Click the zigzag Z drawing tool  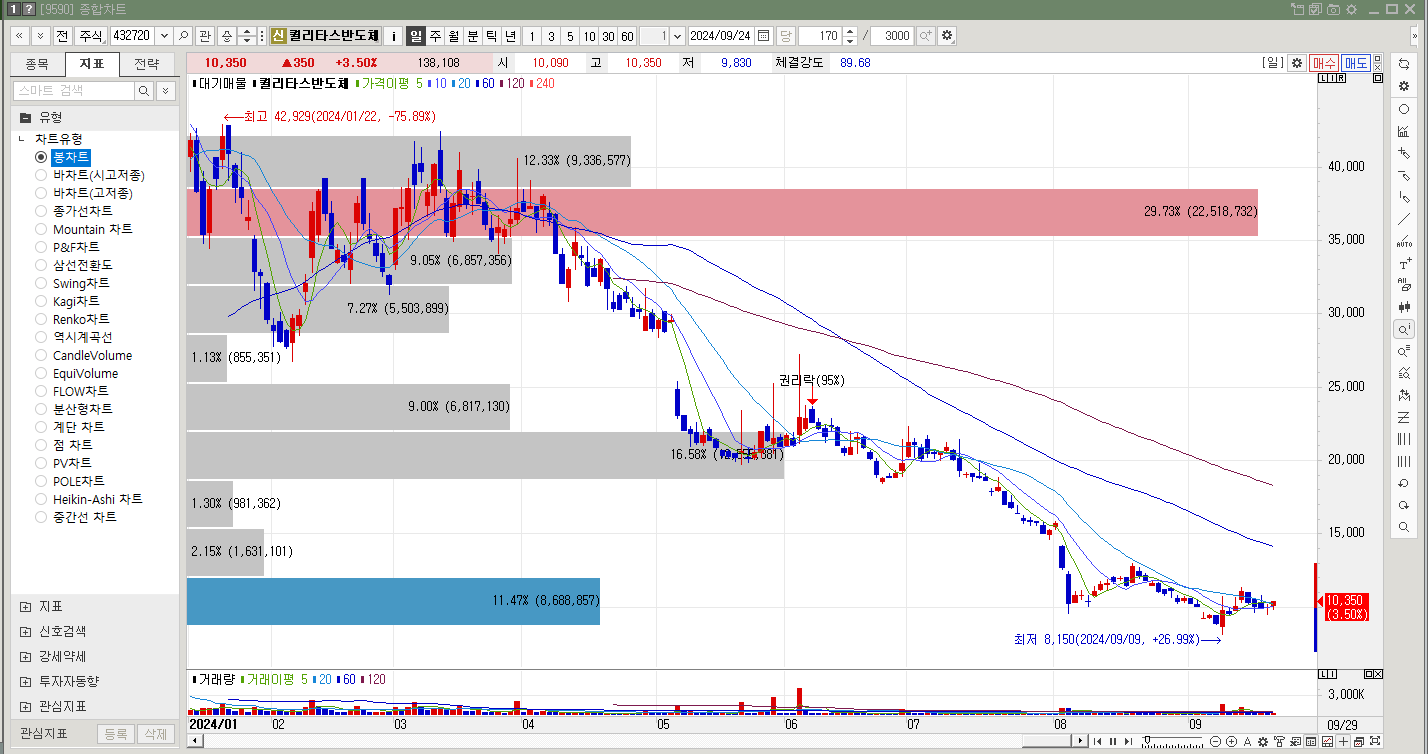pos(1404,417)
